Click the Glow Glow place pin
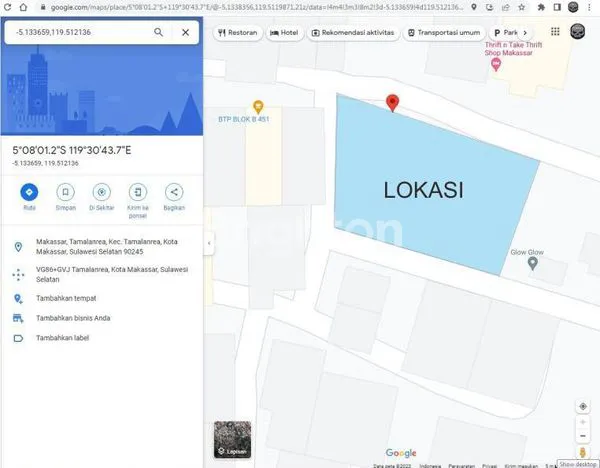 (533, 263)
